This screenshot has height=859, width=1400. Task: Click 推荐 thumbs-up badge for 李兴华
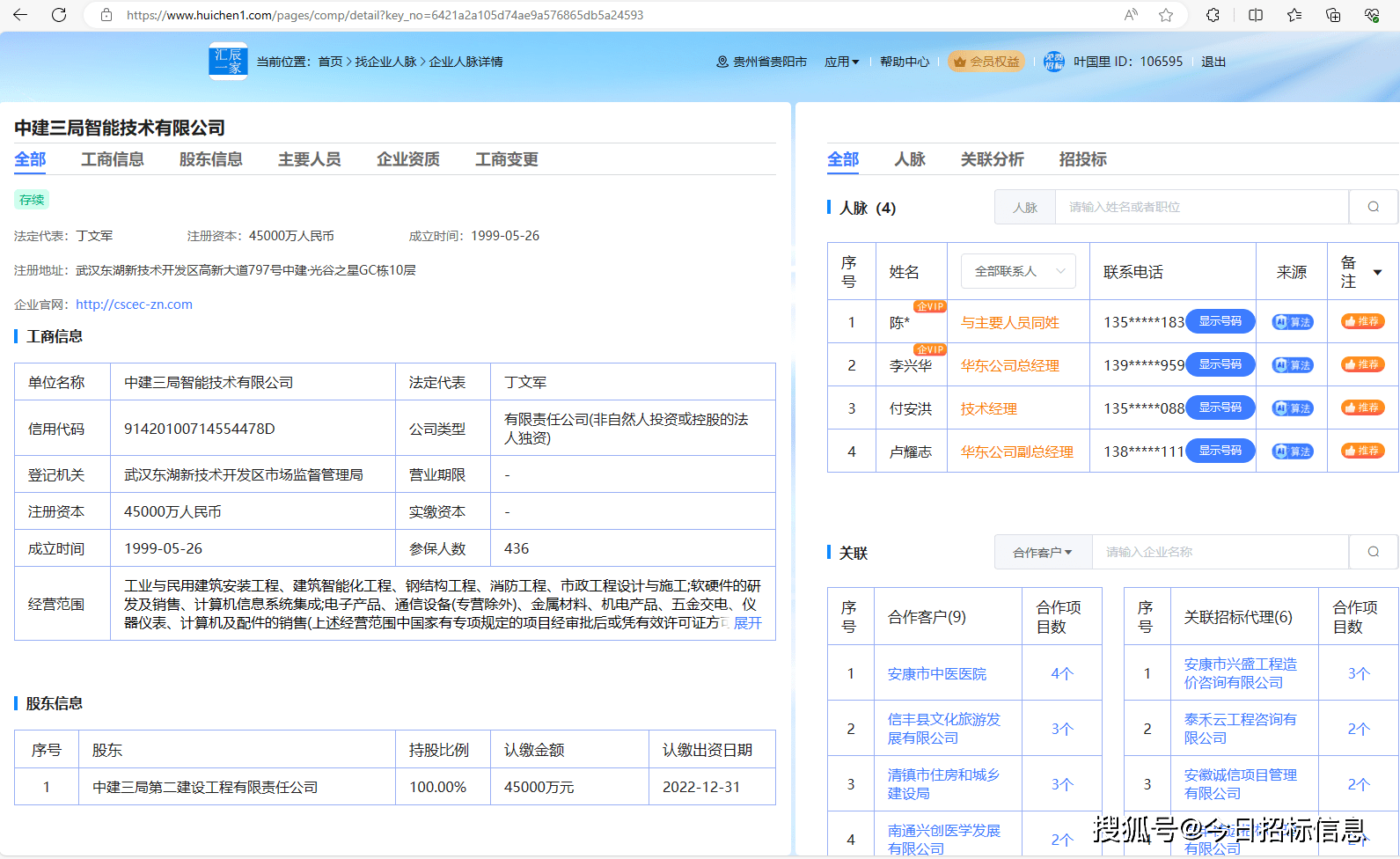pyautogui.click(x=1362, y=364)
